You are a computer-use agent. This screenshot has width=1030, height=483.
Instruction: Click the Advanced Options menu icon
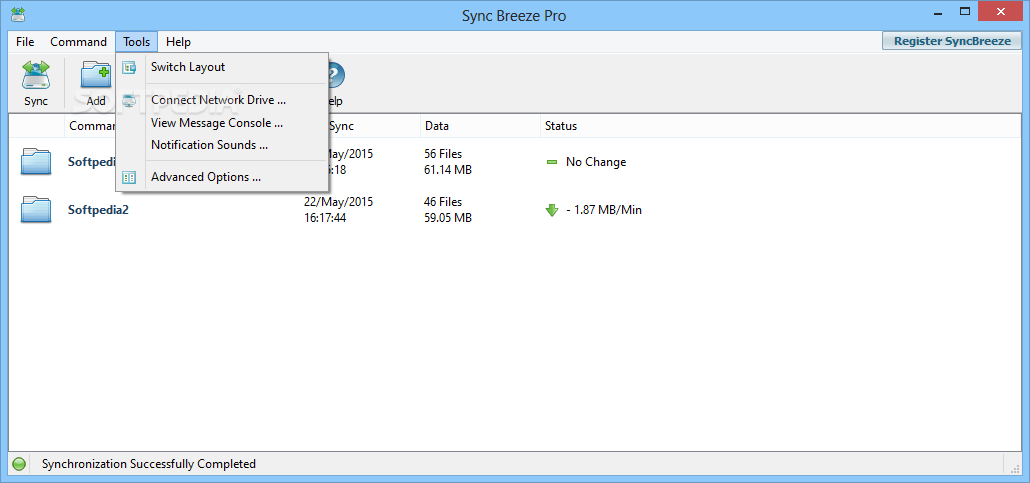[129, 177]
